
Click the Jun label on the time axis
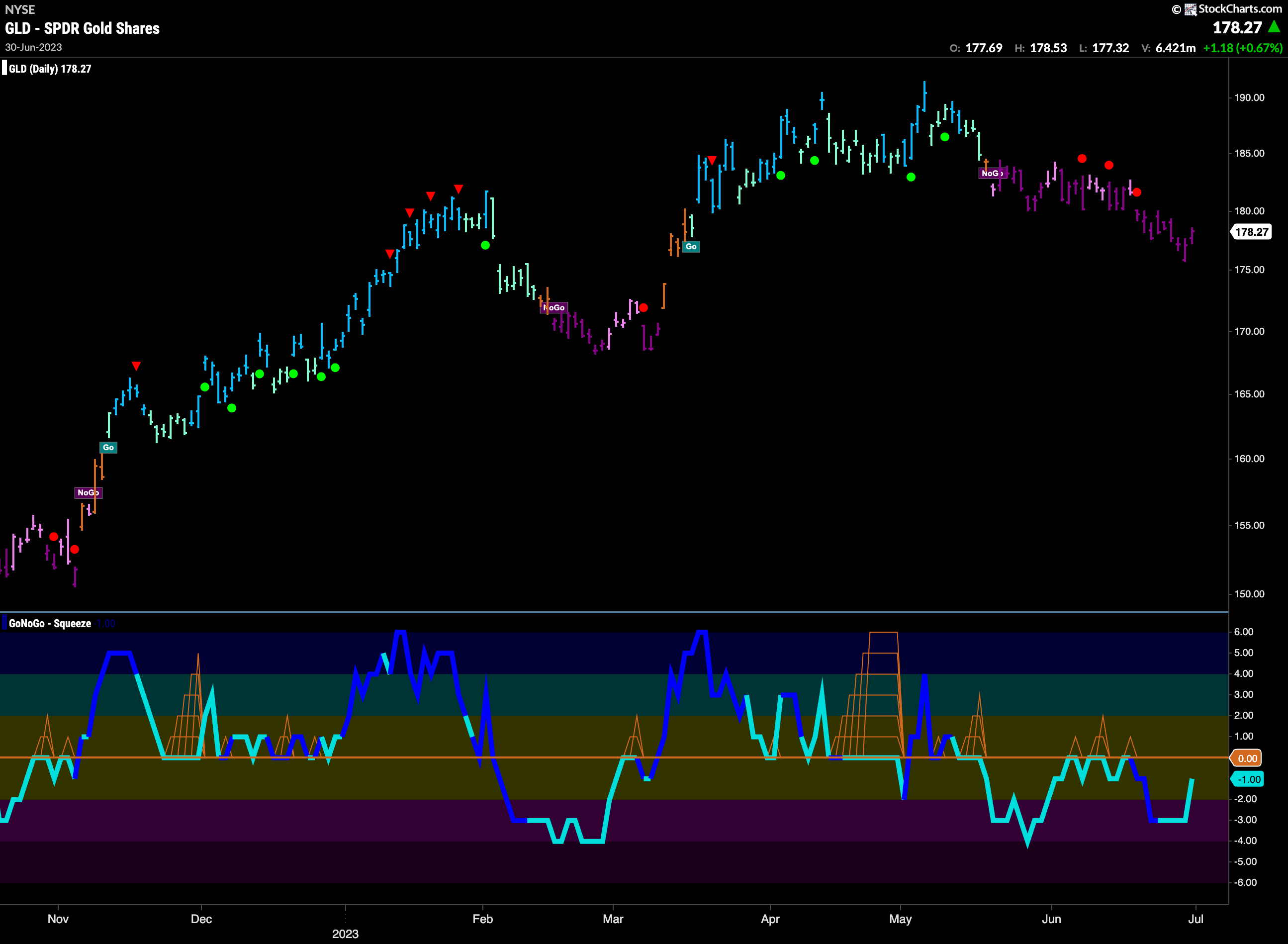(x=1051, y=919)
